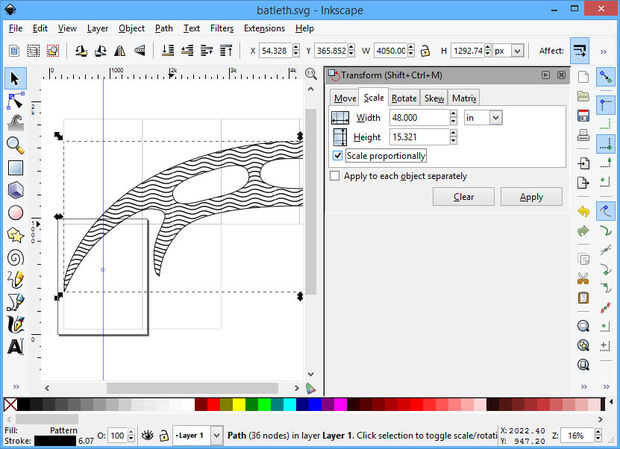Select the Star and polygon tool
Viewport: 620px width, 449px height.
click(x=15, y=235)
